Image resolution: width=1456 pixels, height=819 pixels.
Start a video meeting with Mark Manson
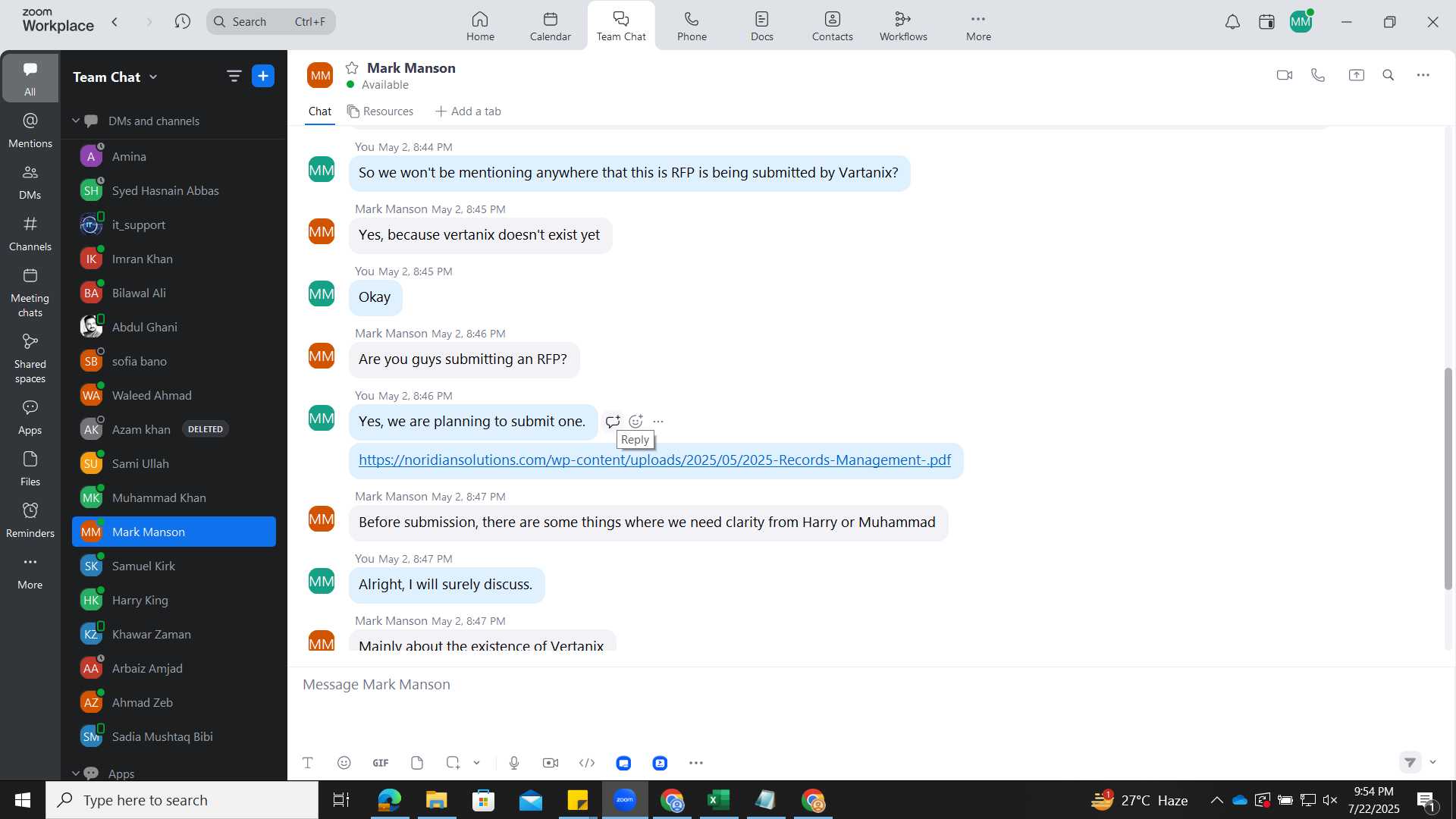1284,75
